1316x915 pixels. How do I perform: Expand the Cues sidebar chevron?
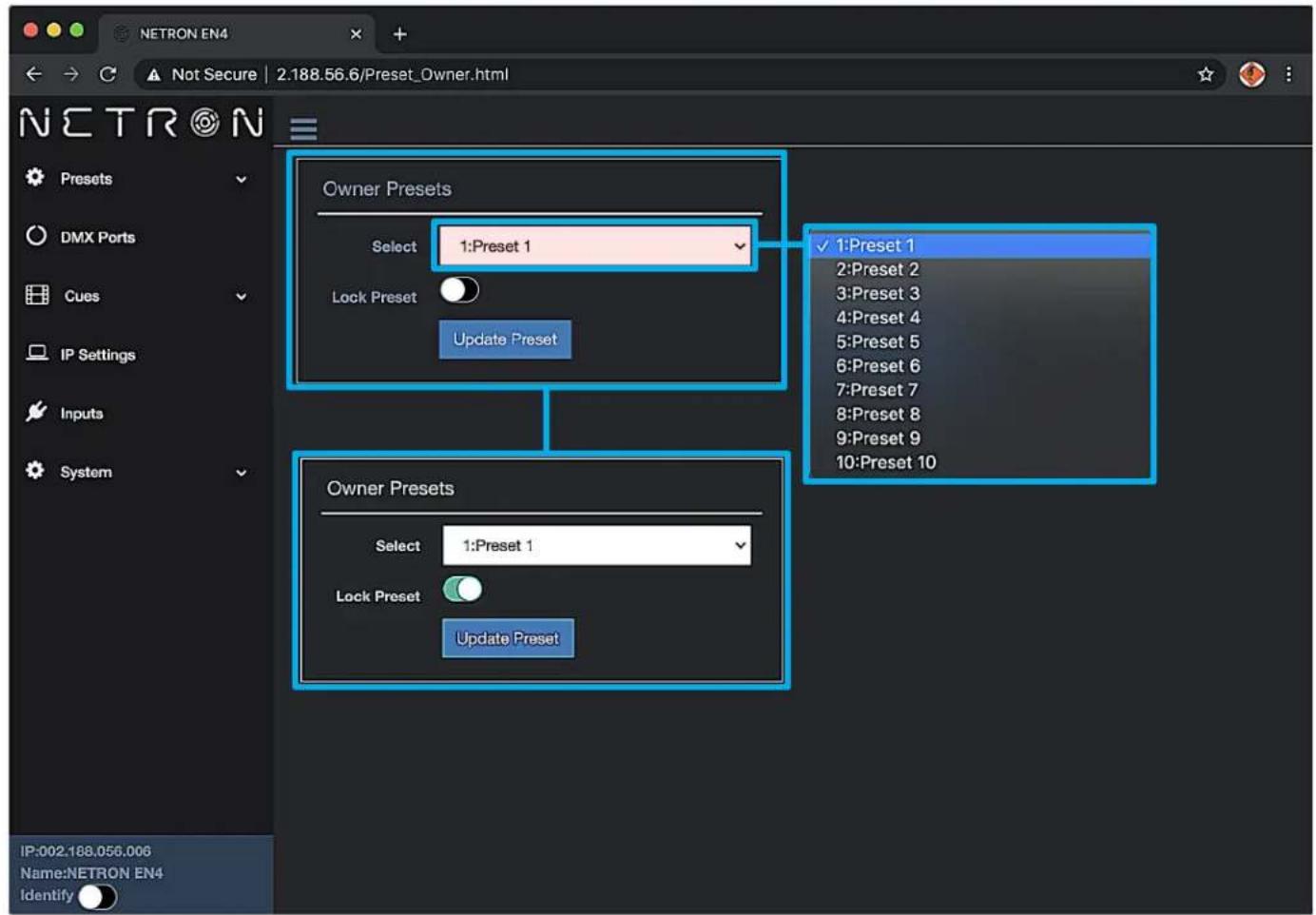click(242, 297)
